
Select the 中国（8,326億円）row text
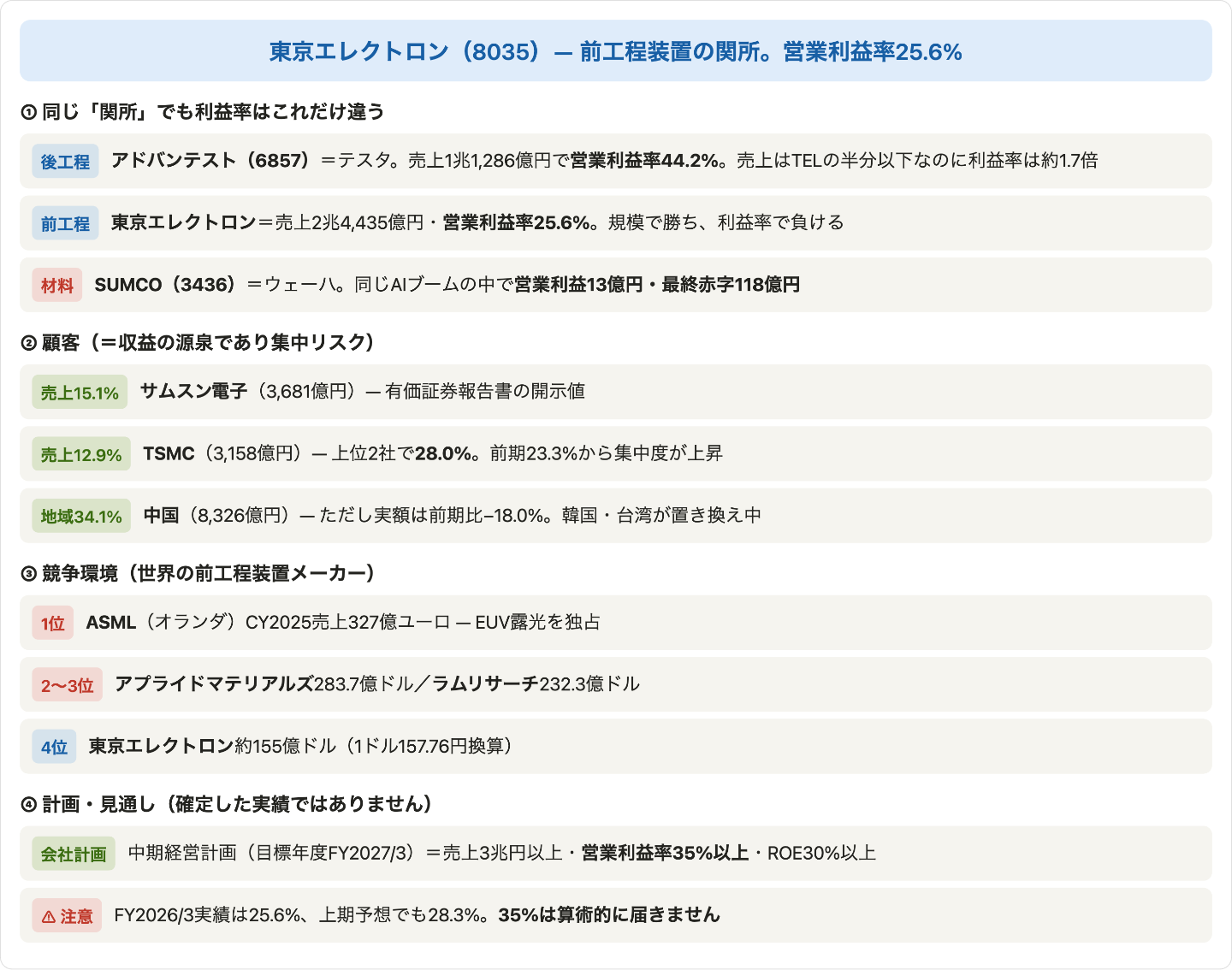453,515
